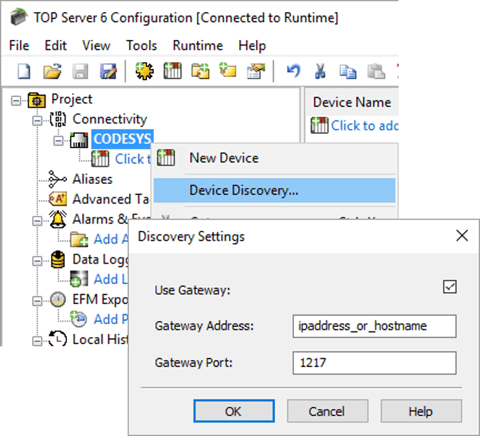The height and width of the screenshot is (436, 480).
Task: Collapse the CODESYS channel node
Action: 58,141
